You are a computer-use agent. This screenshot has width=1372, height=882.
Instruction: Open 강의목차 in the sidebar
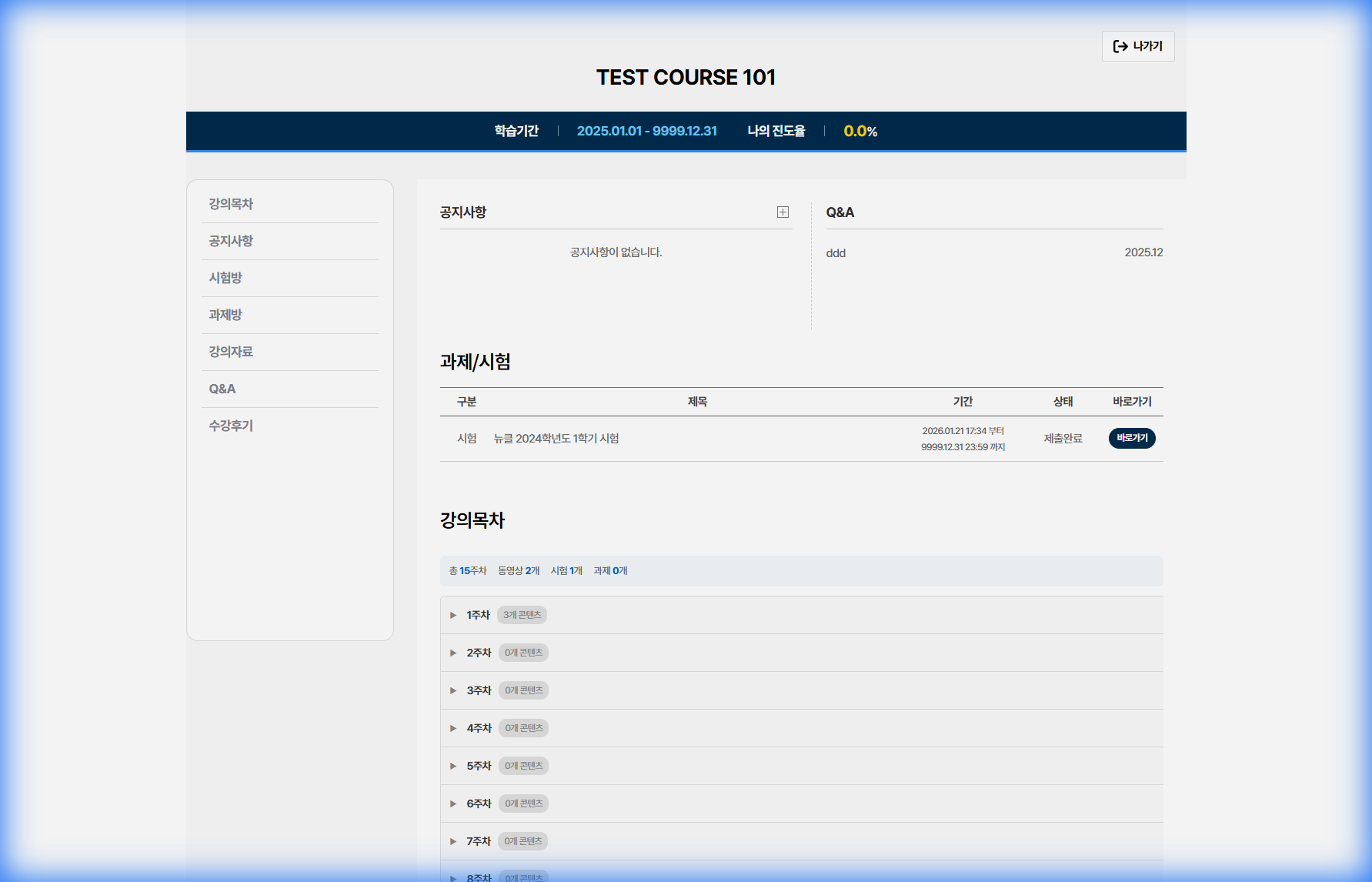tap(231, 204)
